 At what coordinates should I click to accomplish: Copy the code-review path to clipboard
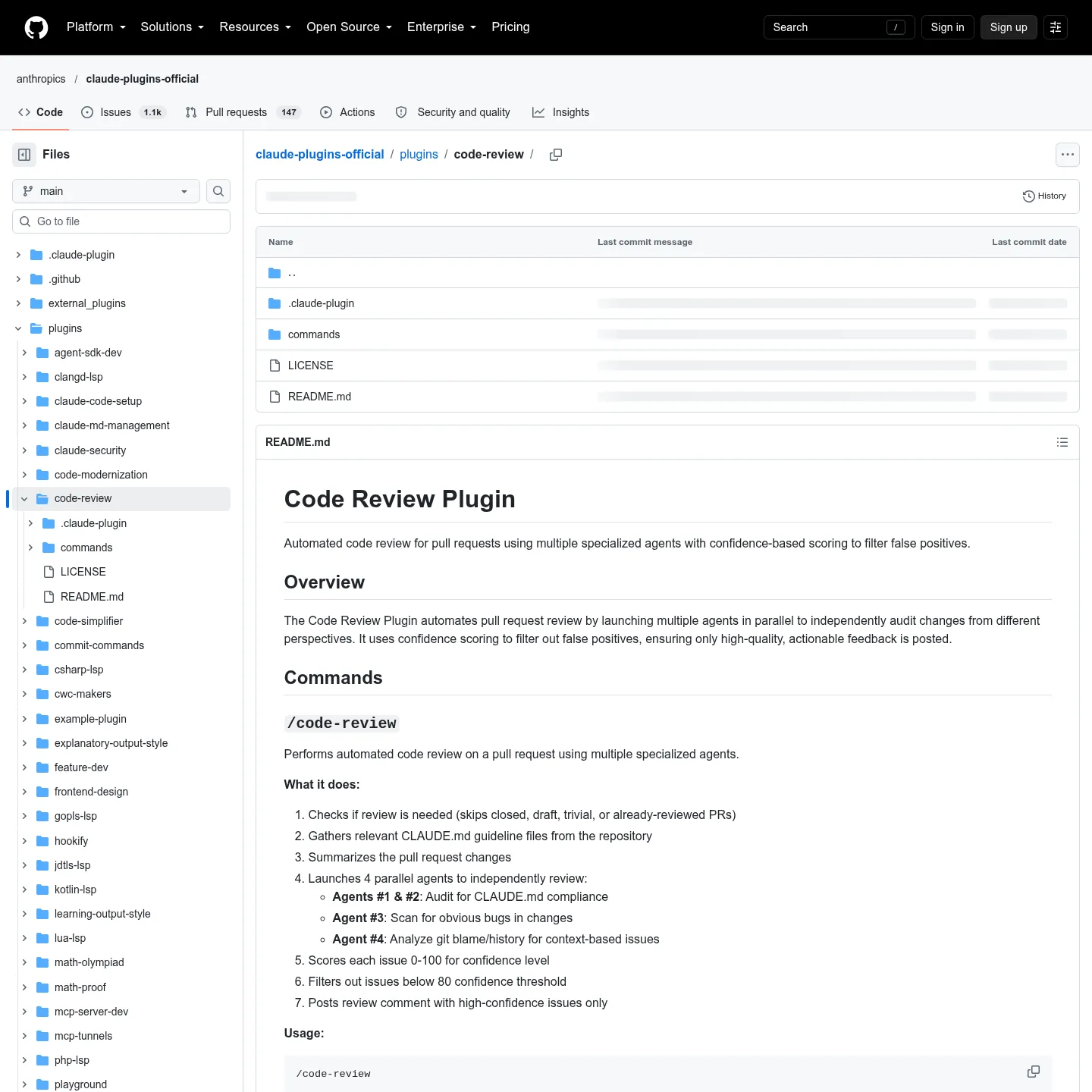coord(556,155)
